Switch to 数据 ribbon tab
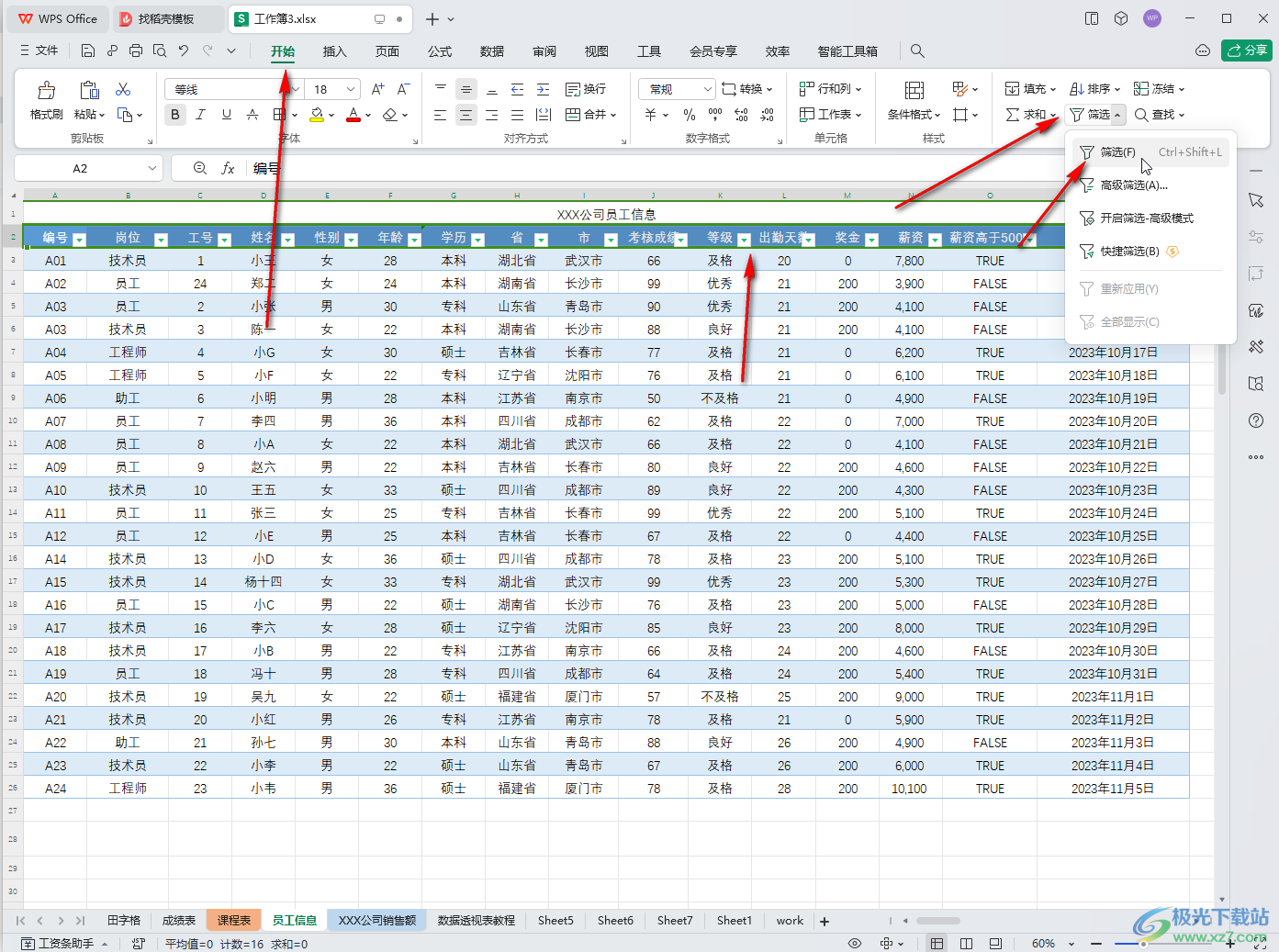 coord(492,51)
